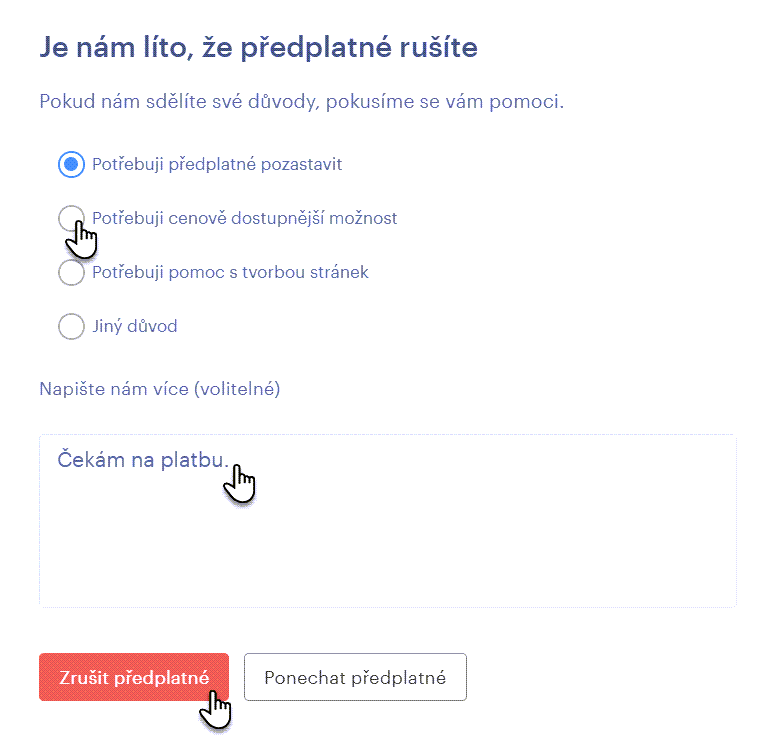
Task: Click the "Jiný důvod" label text
Action: click(134, 326)
